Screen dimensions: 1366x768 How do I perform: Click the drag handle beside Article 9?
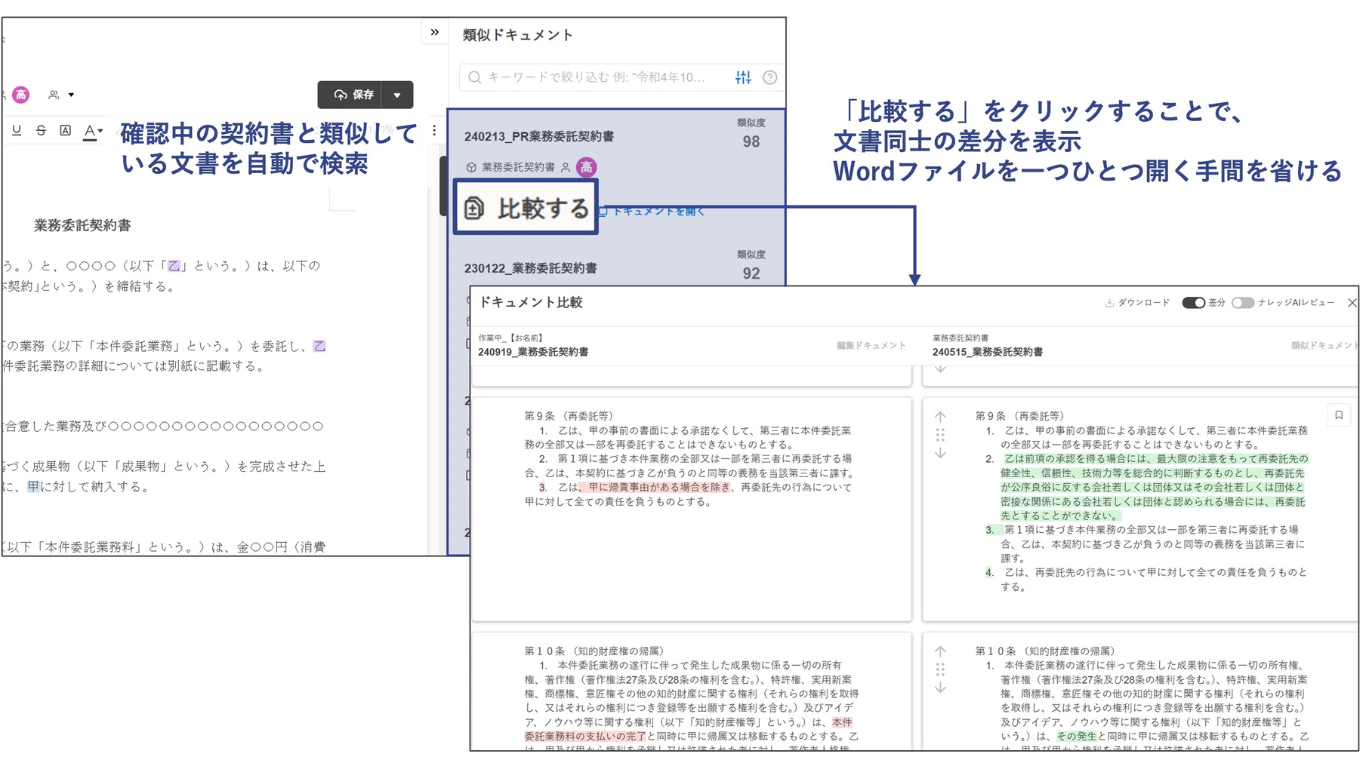pyautogui.click(x=940, y=435)
